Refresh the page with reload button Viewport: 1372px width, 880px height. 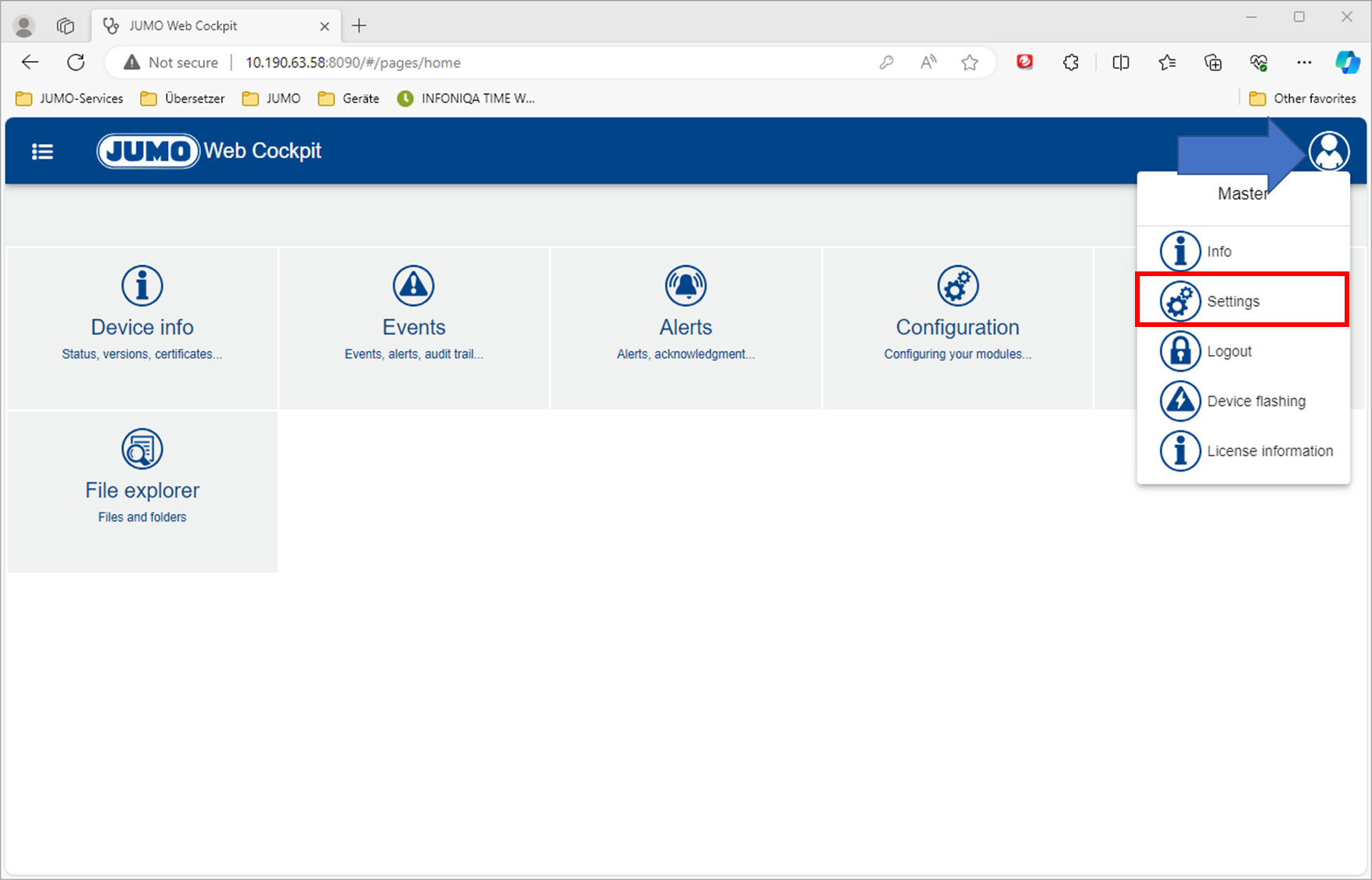(x=76, y=63)
